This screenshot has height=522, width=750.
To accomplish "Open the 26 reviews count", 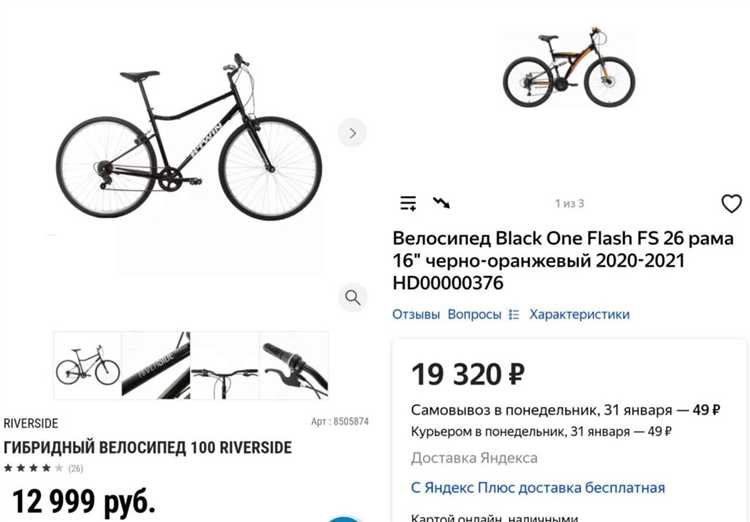I will (76, 468).
